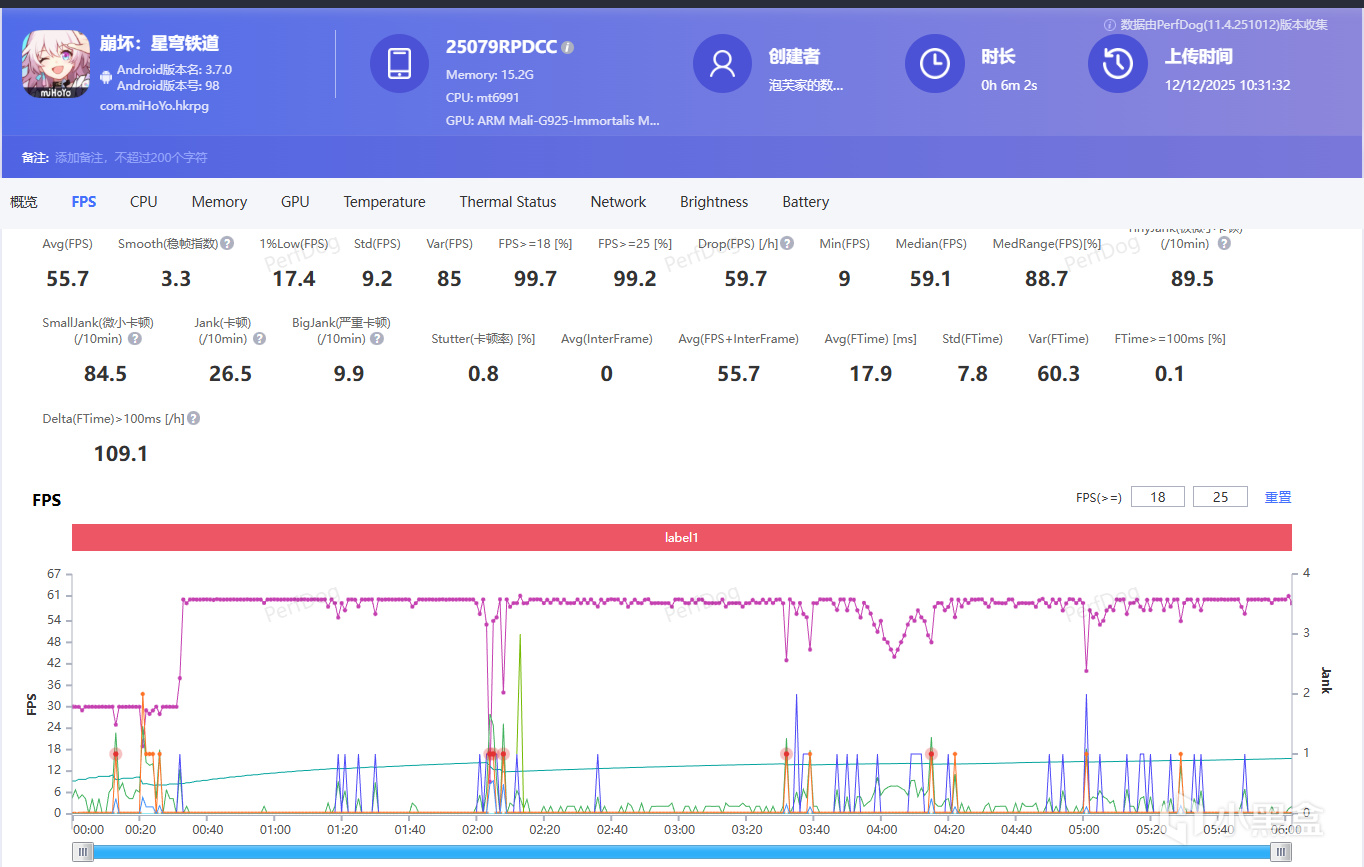The image size is (1364, 867).
Task: Select the Battery tab
Action: pyautogui.click(x=805, y=202)
